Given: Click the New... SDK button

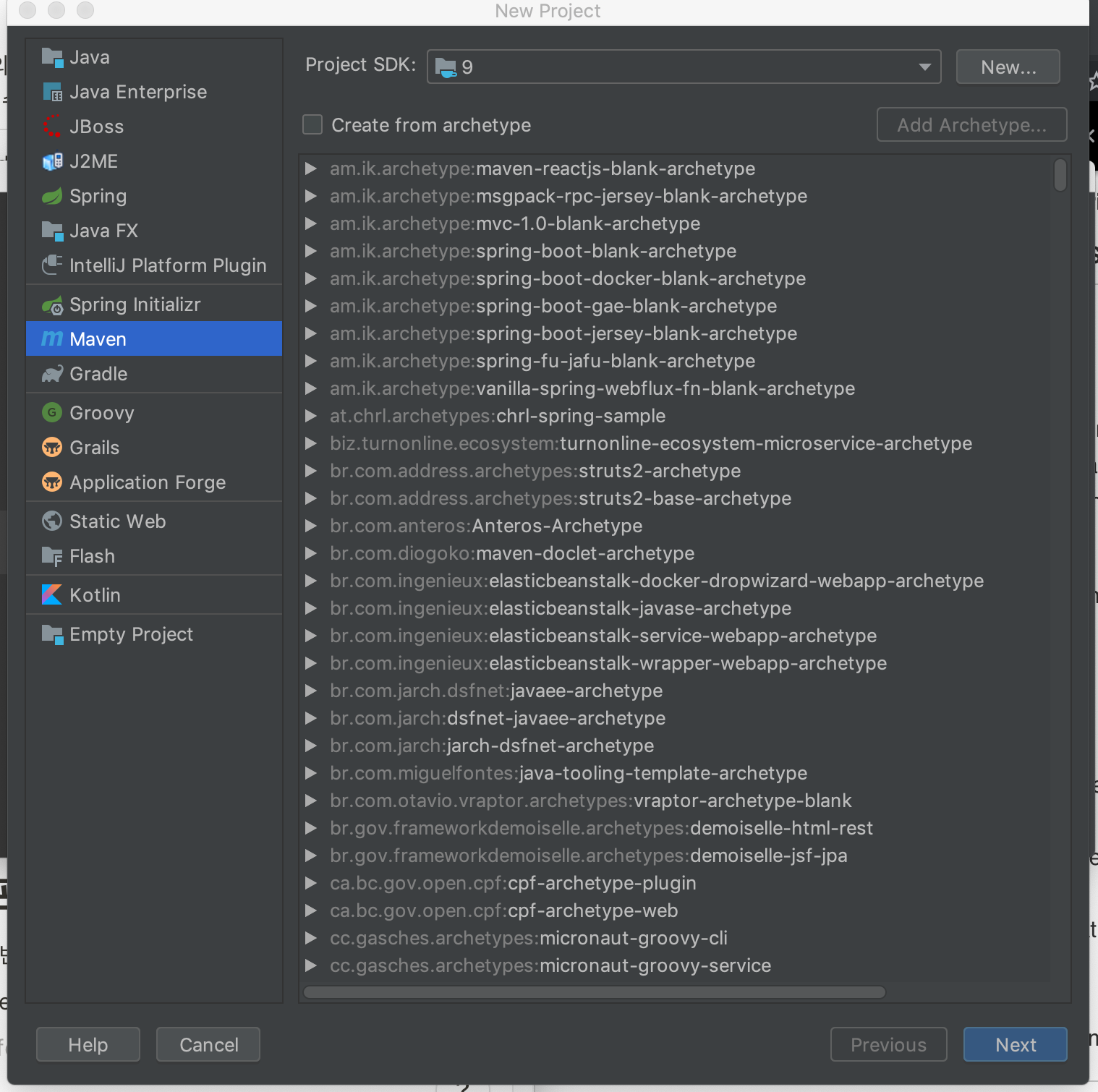Looking at the screenshot, I should point(1008,67).
